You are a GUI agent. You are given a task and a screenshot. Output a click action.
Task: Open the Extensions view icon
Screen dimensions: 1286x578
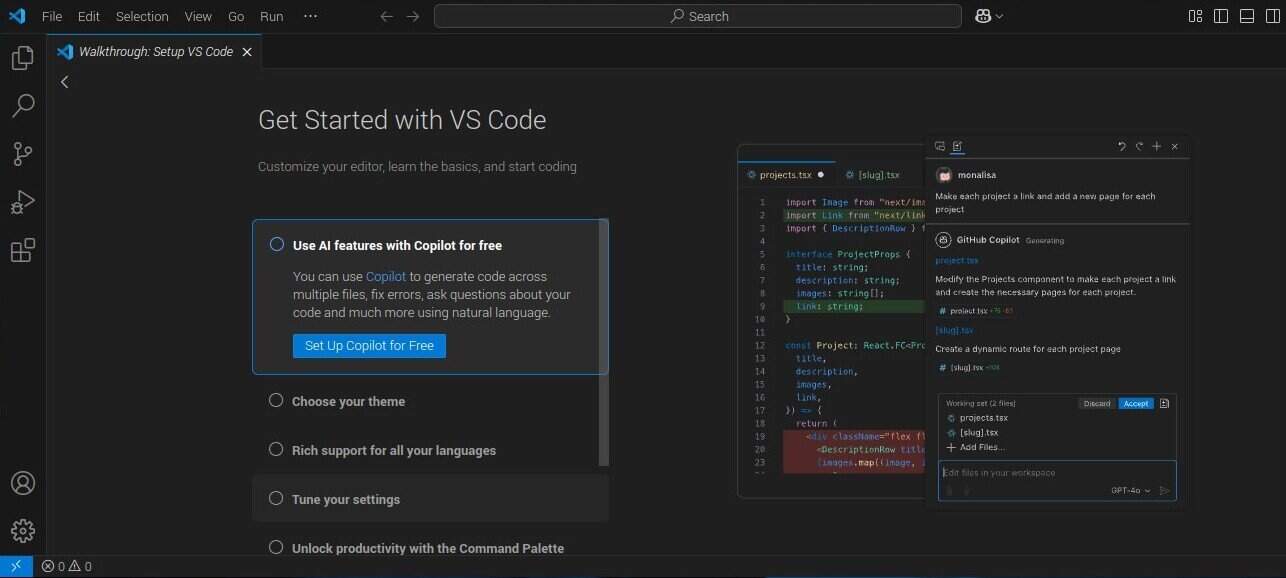(x=21, y=250)
